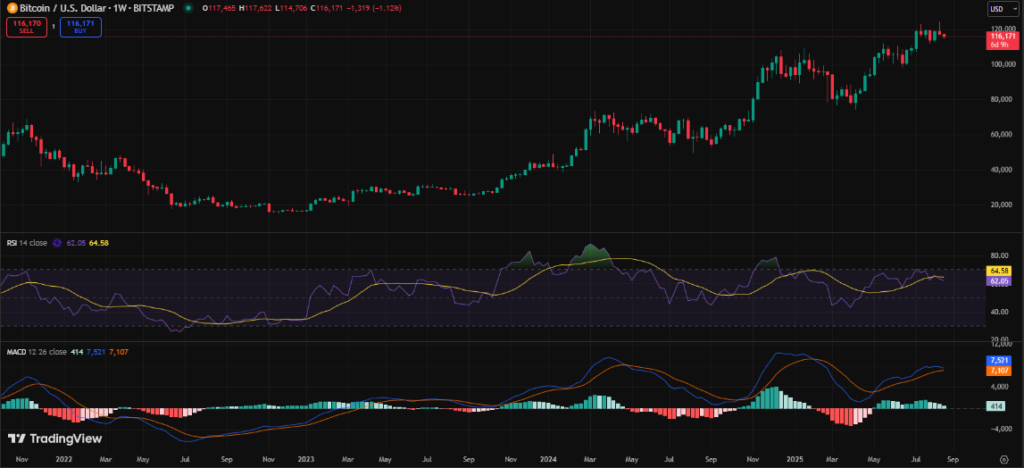
Task: Click the orange Bitcoin symbol logo
Action: click(11, 8)
